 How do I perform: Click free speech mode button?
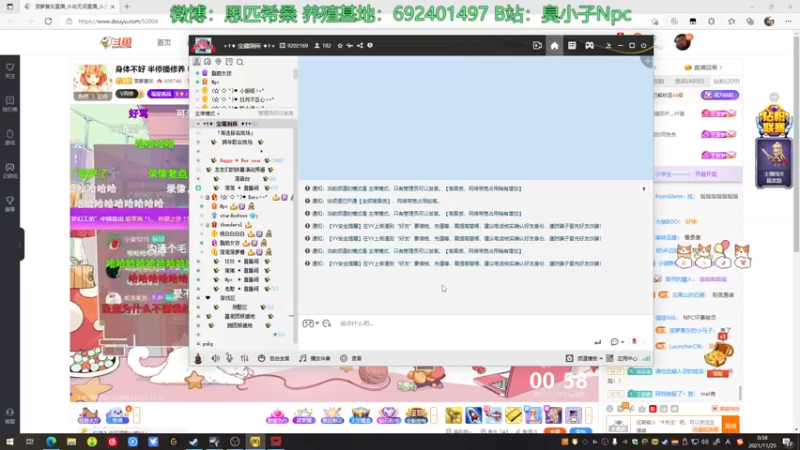click(273, 358)
